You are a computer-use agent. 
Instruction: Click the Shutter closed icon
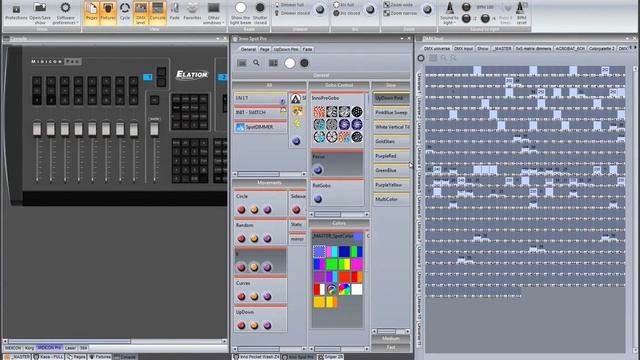coord(260,13)
